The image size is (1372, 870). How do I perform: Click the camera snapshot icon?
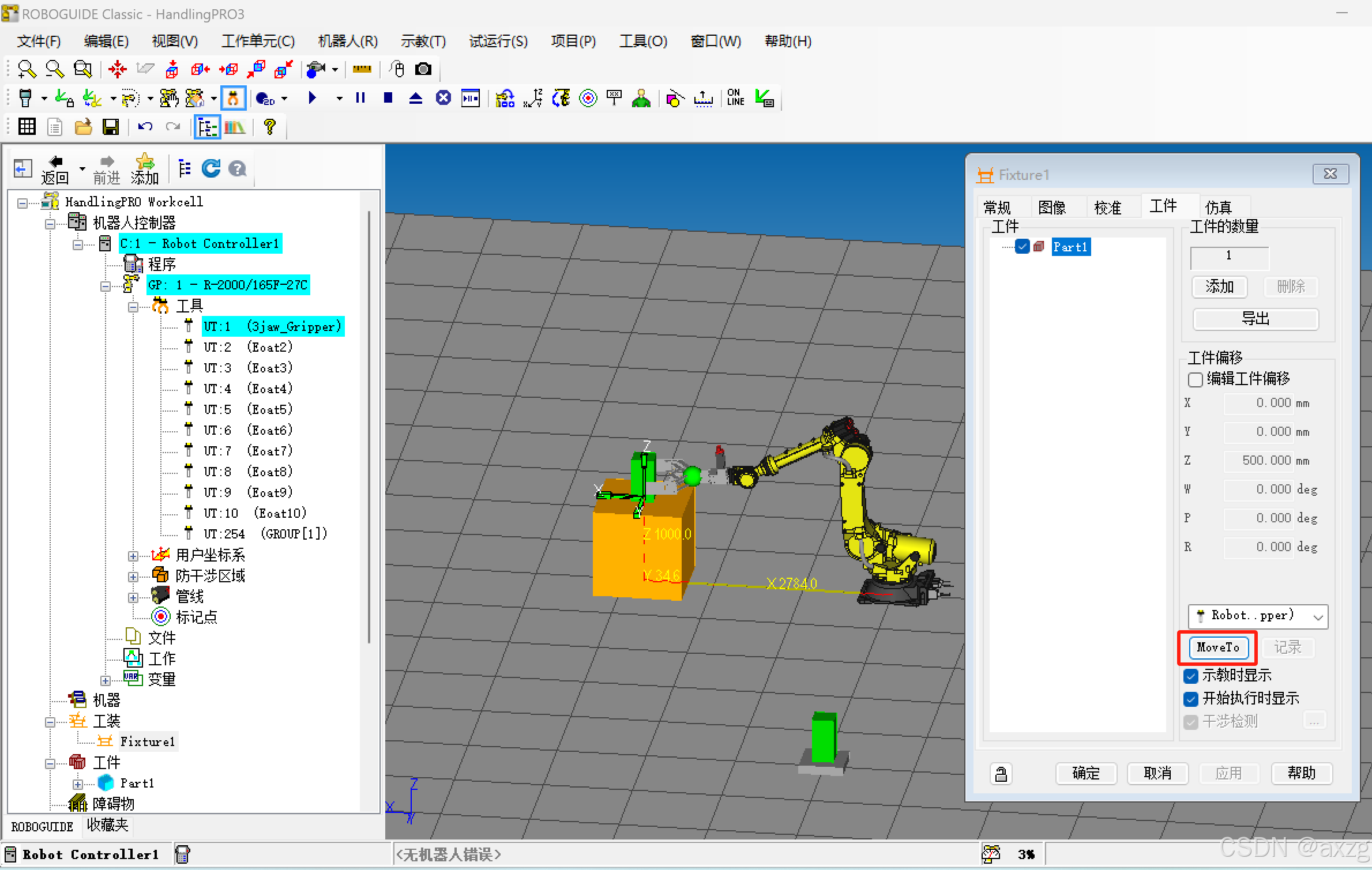coord(423,69)
